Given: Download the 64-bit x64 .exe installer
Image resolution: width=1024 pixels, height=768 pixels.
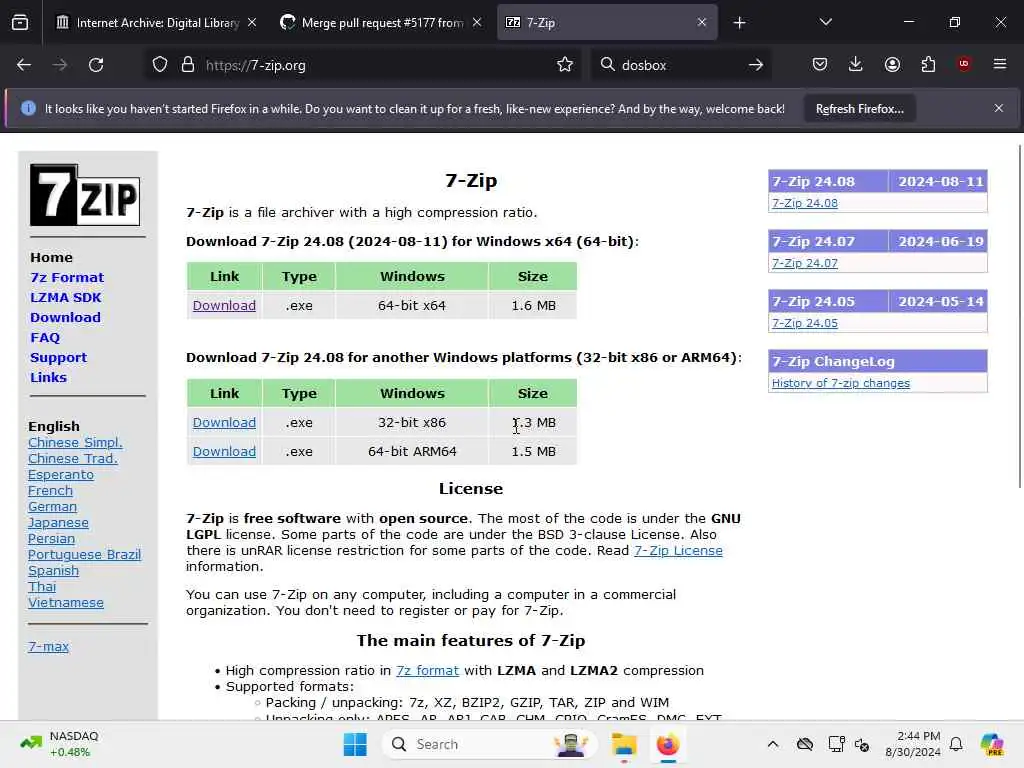Looking at the screenshot, I should click(x=224, y=306).
